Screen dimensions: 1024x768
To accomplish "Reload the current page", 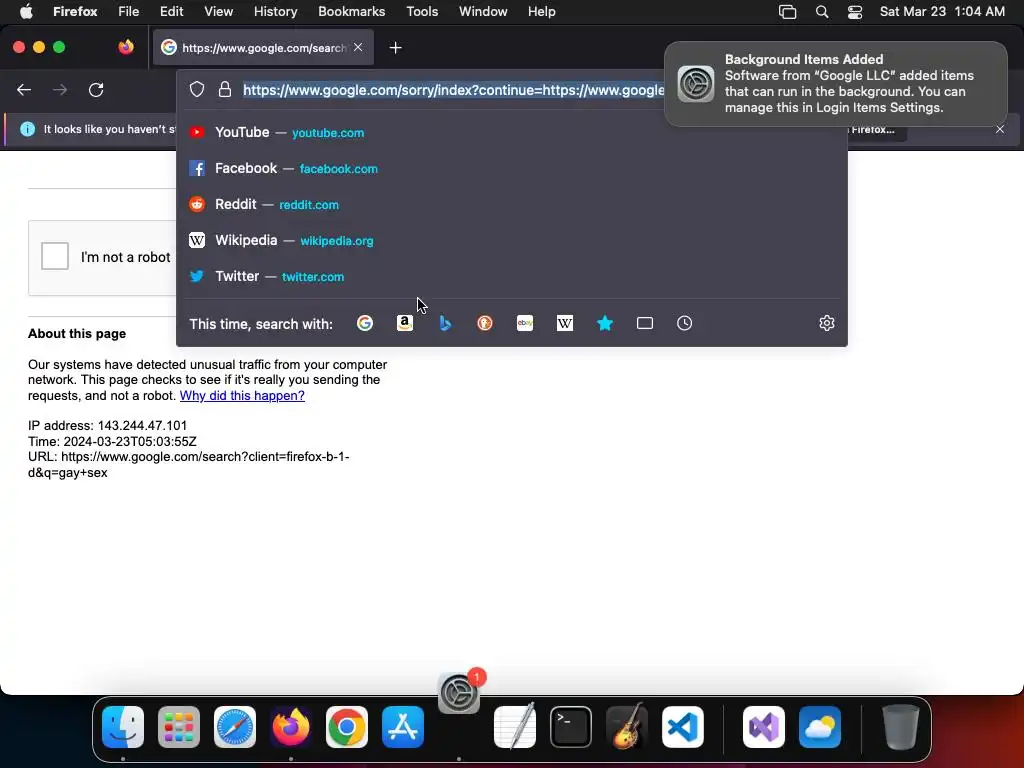I will click(x=96, y=89).
